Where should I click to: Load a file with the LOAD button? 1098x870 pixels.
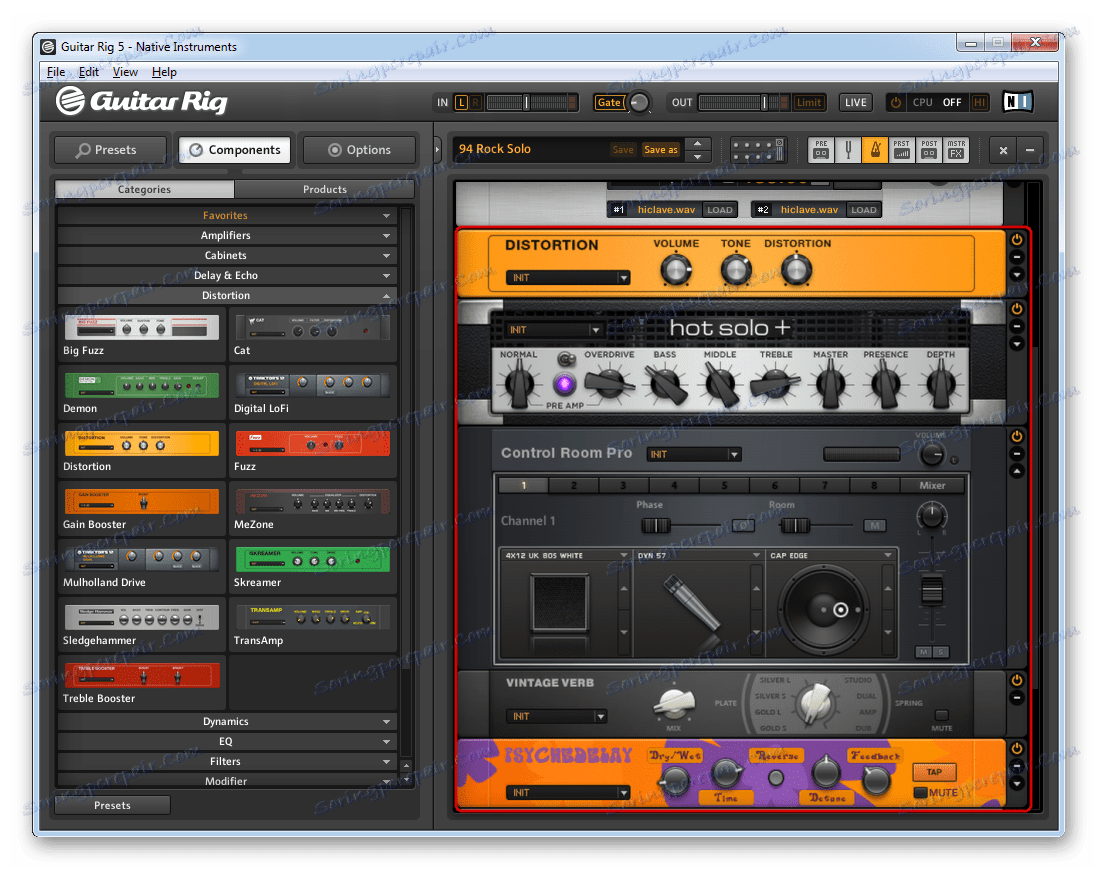click(x=720, y=209)
